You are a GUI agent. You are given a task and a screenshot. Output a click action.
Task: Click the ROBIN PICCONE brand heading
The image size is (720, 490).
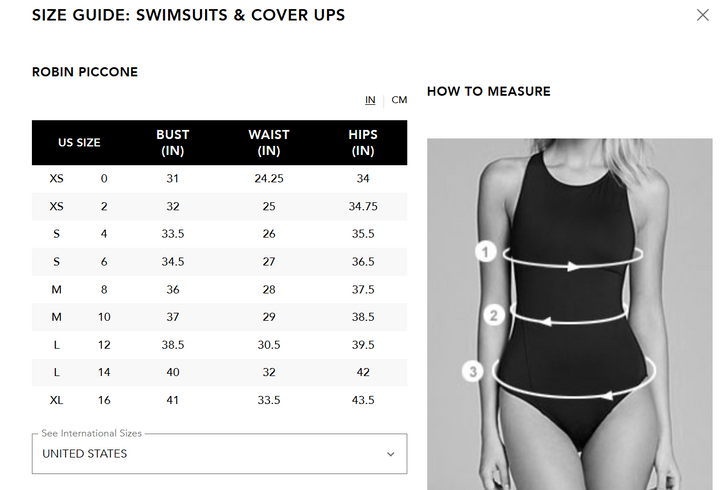(x=85, y=72)
